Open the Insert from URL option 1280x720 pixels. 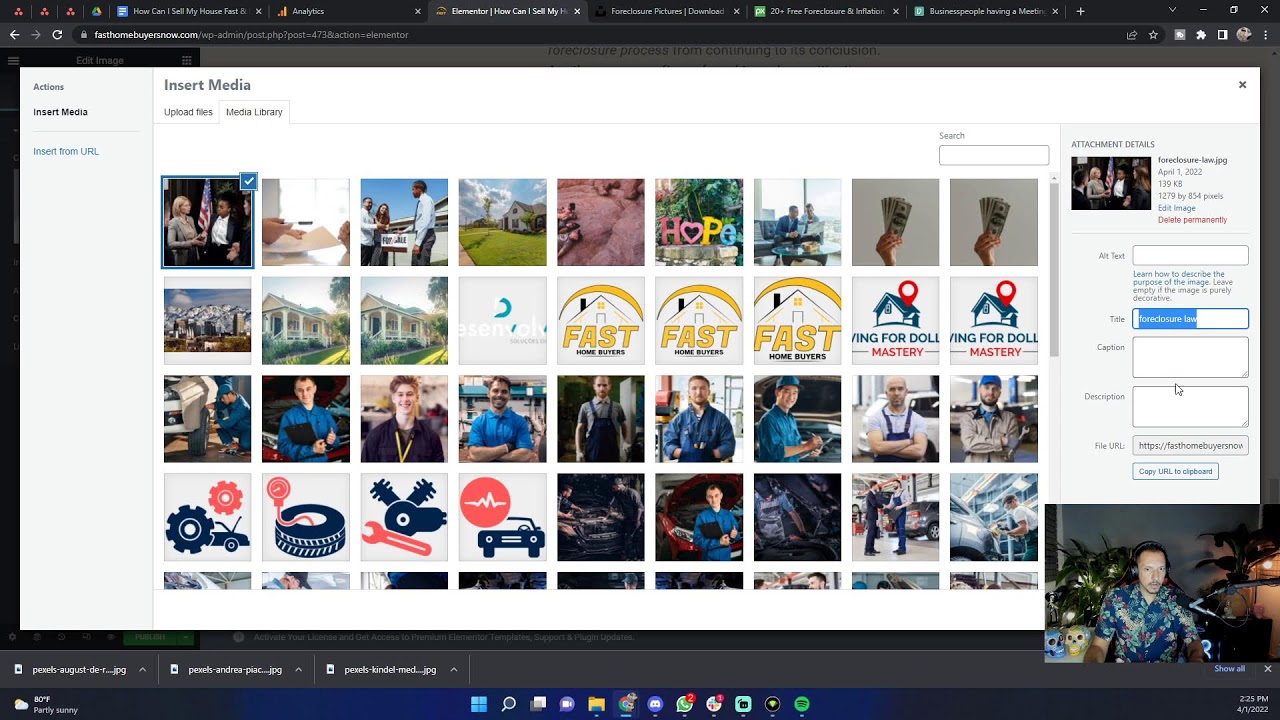click(x=66, y=151)
